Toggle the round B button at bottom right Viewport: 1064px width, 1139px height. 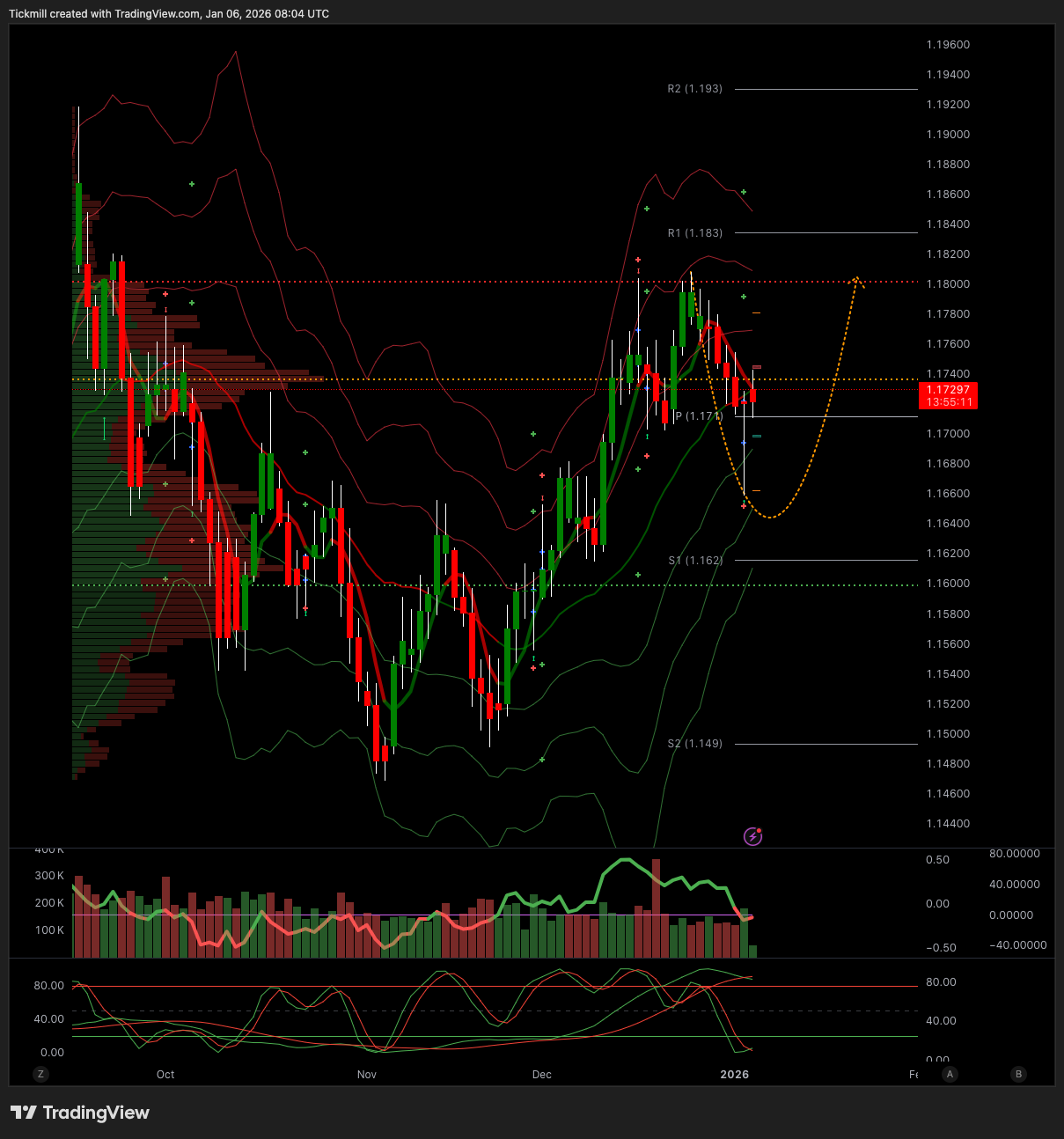pos(1018,1074)
